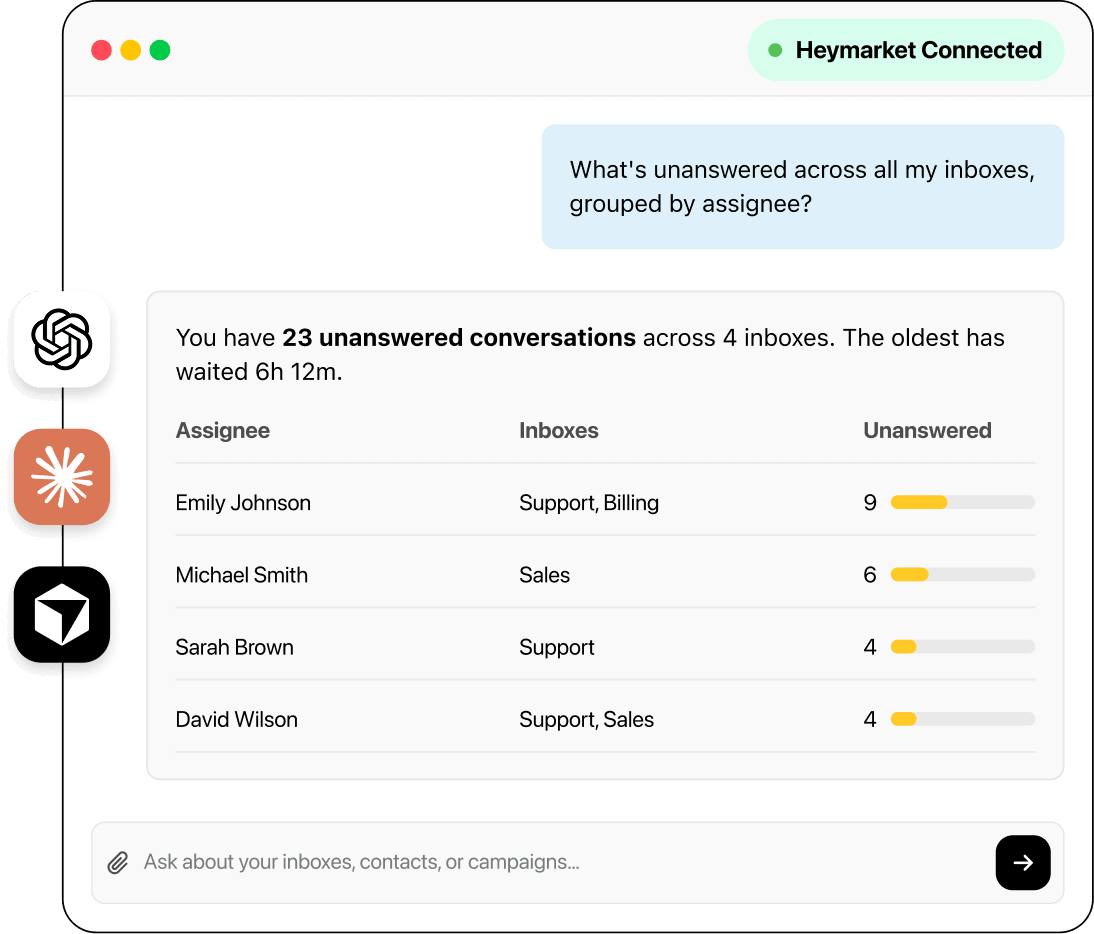Click the Inboxes column header
The height and width of the screenshot is (934, 1094).
(x=559, y=430)
